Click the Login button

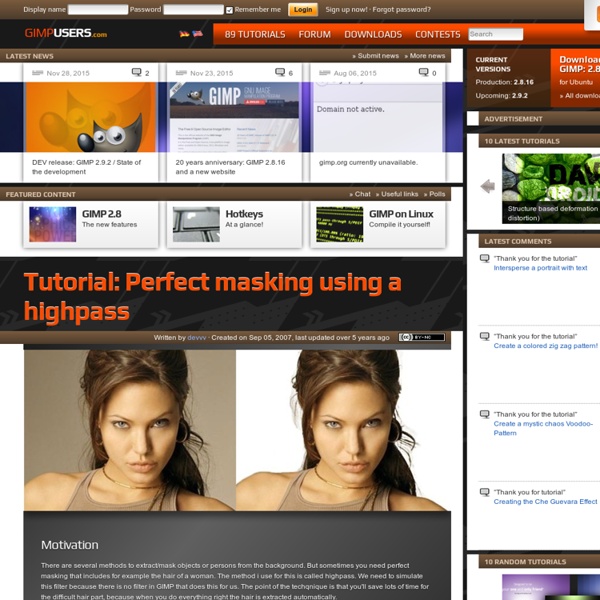coord(303,10)
